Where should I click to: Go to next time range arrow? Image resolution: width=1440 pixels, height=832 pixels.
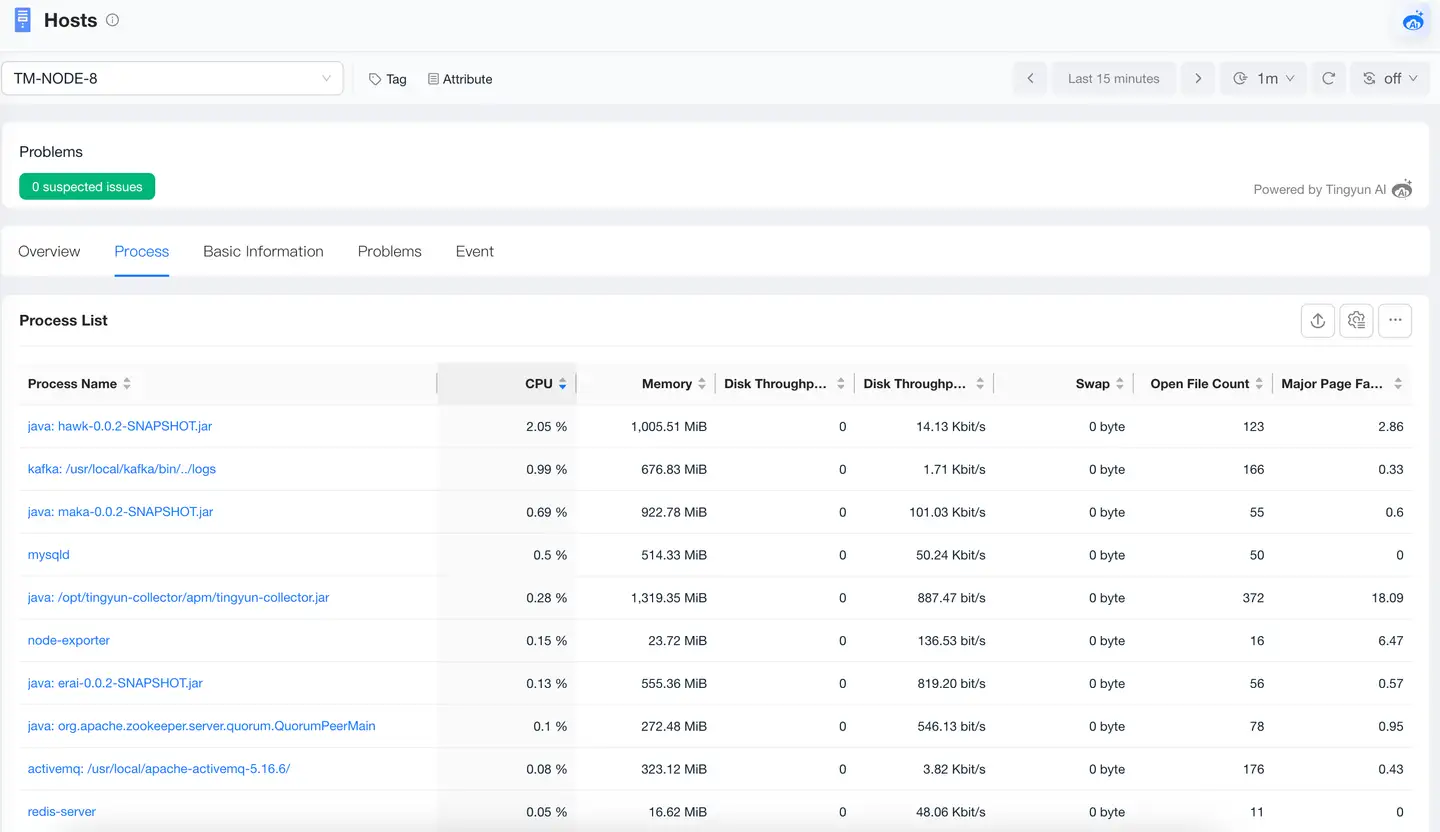click(1198, 78)
